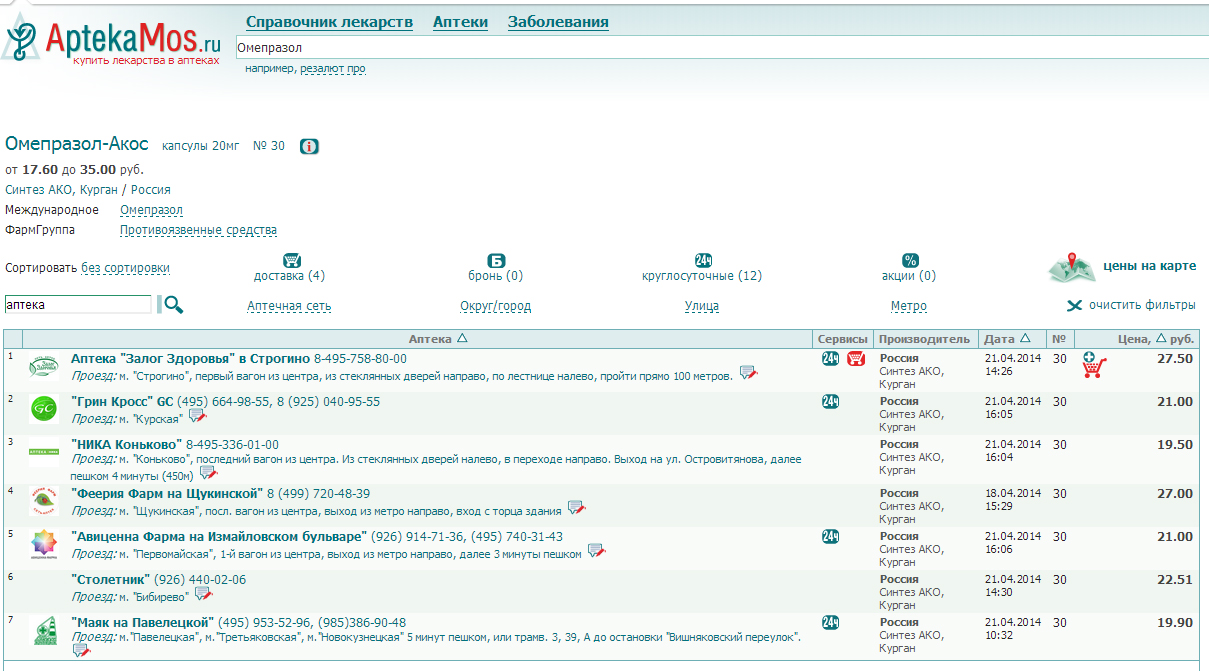The height and width of the screenshot is (671, 1209).
Task: Open the AptekaMos.ru logo homepage
Action: [112, 40]
